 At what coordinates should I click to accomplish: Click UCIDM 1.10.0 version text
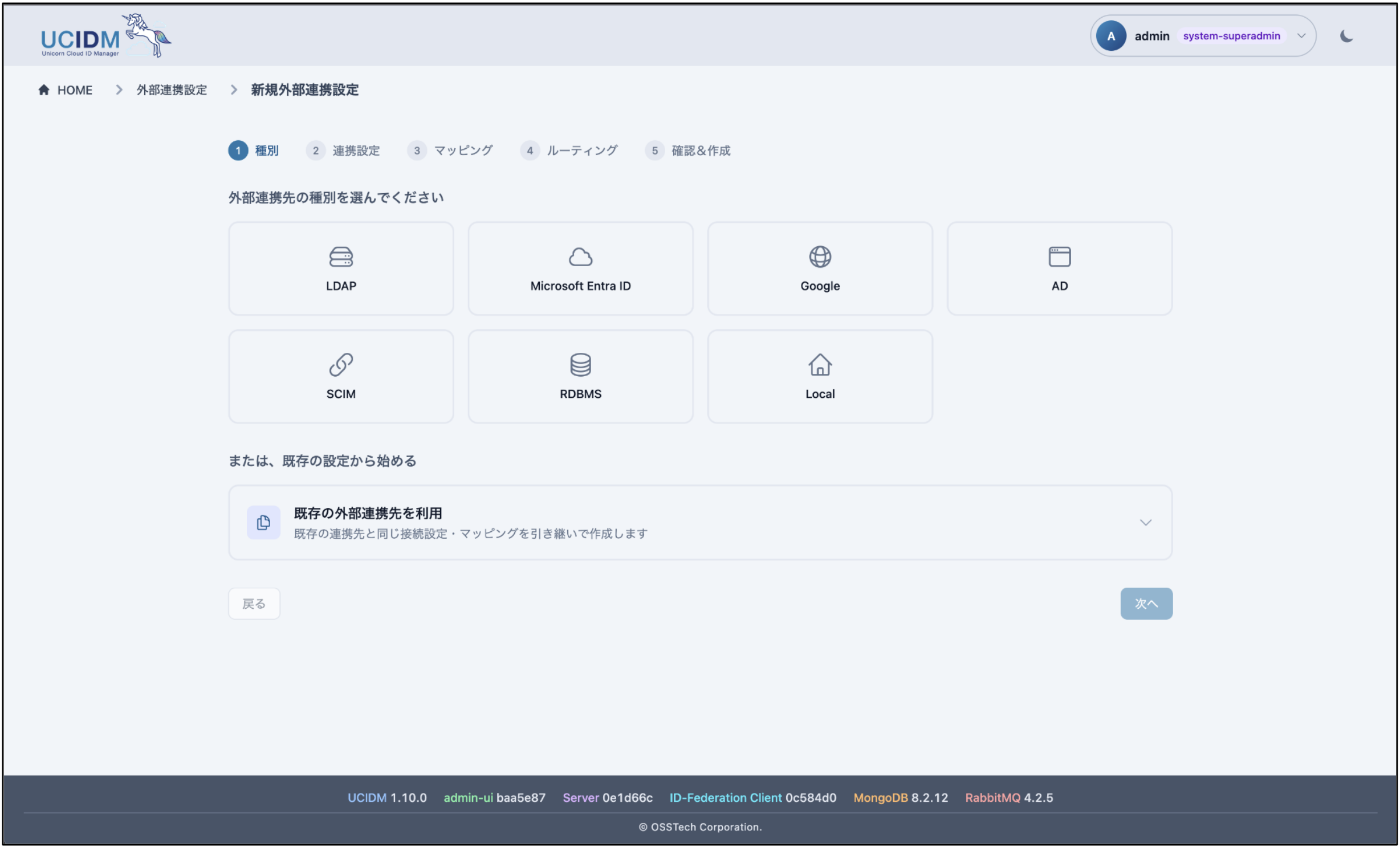point(387,798)
